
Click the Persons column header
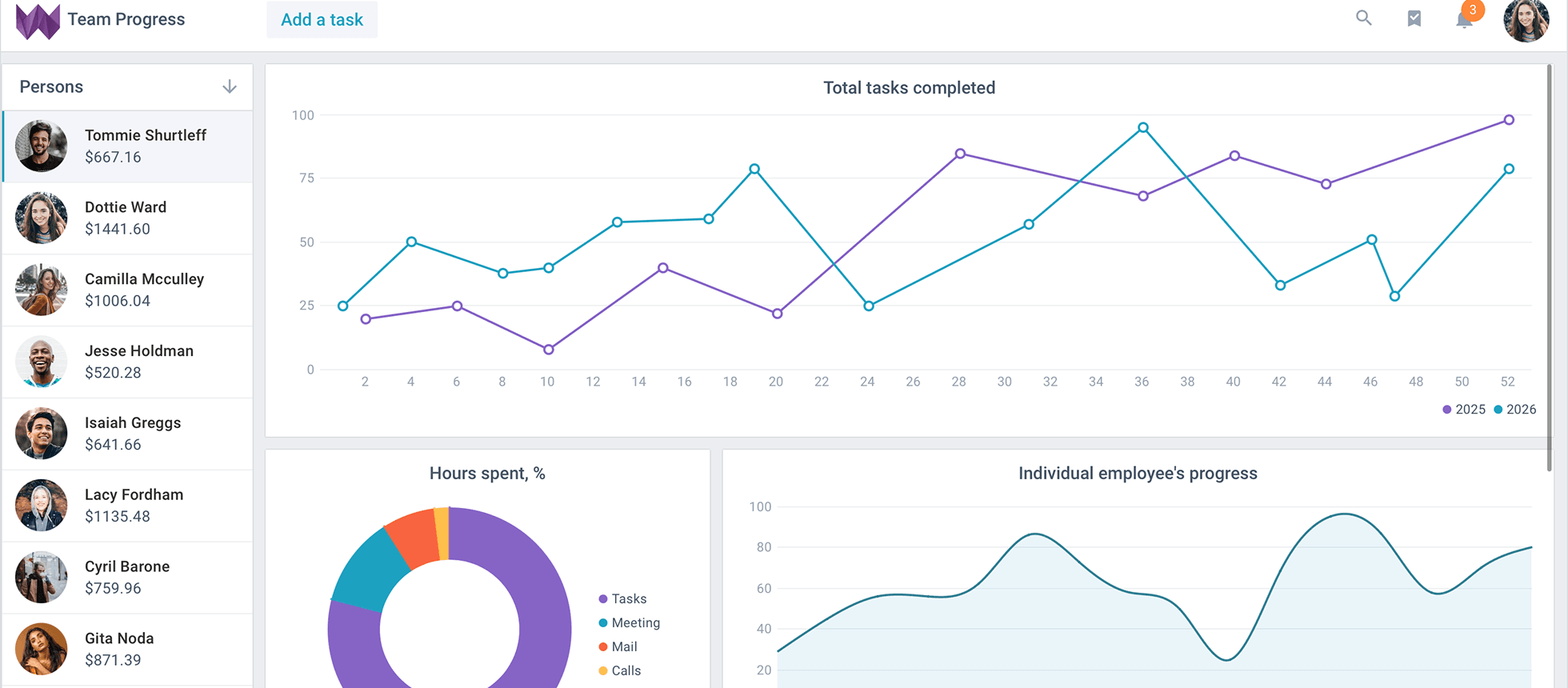click(128, 87)
